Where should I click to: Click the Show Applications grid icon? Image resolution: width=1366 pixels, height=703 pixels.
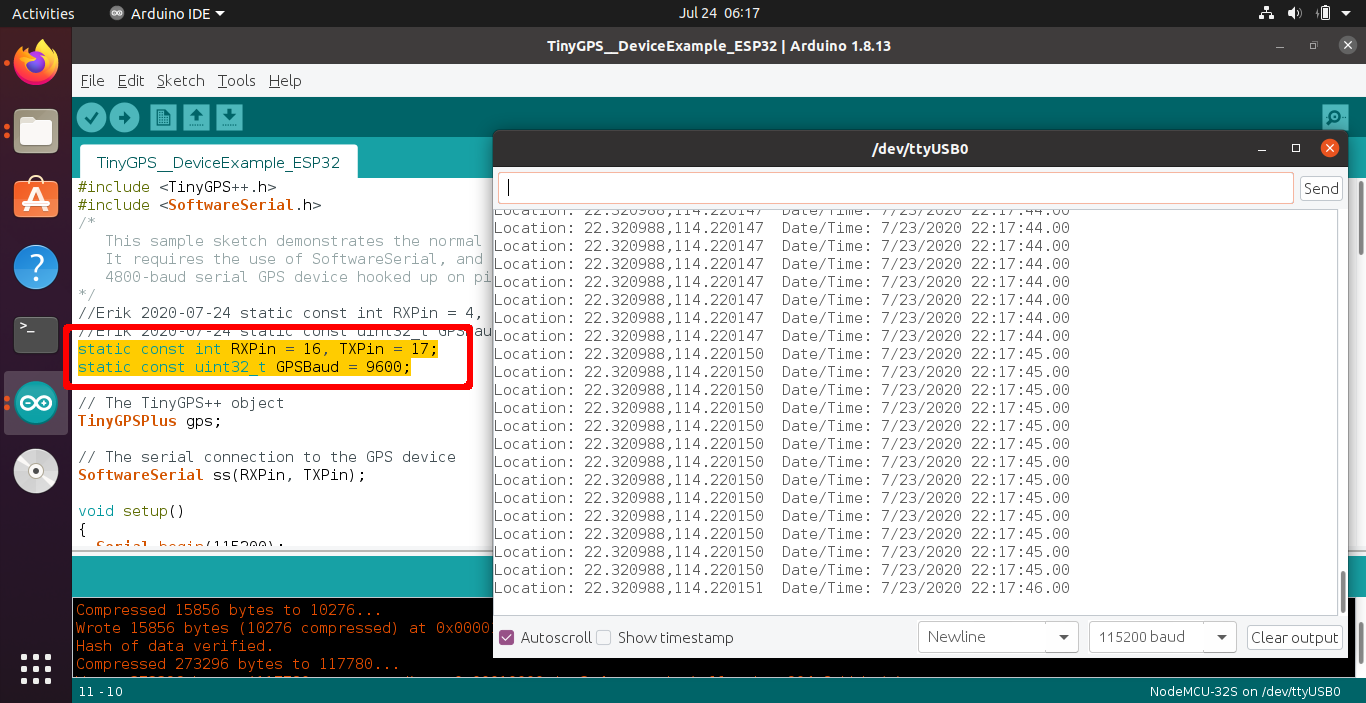point(35,668)
